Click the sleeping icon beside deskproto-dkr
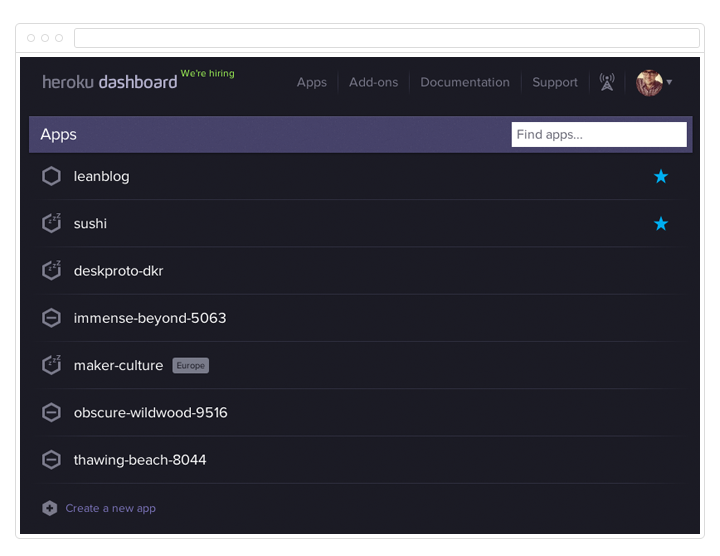Screen dimensions: 720x556 coord(51,270)
